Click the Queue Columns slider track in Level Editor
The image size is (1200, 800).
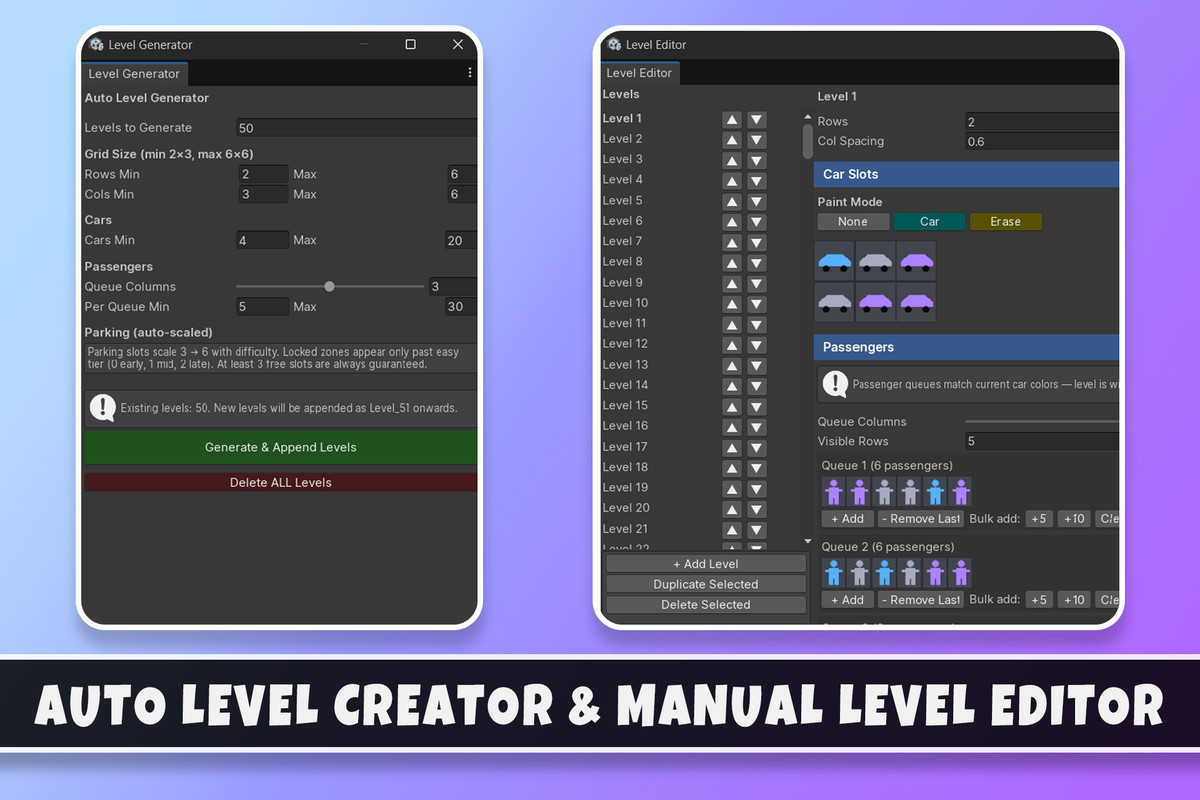point(1042,422)
